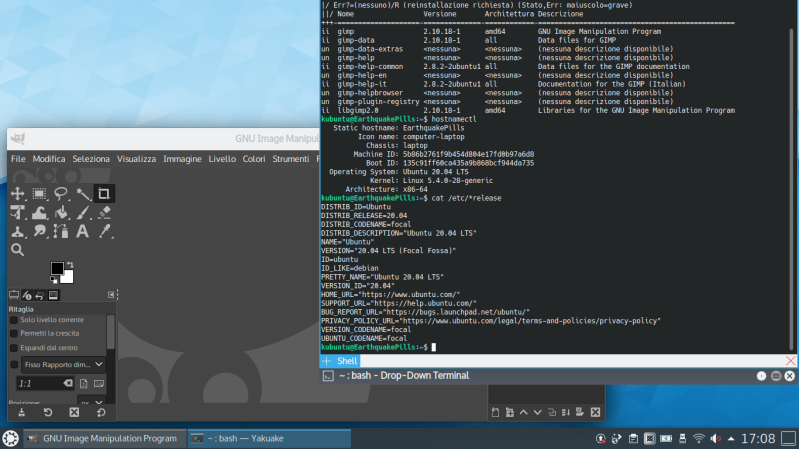Set portrait orientation for crop ratio
This screenshot has height=449, width=799.
[x=84, y=383]
